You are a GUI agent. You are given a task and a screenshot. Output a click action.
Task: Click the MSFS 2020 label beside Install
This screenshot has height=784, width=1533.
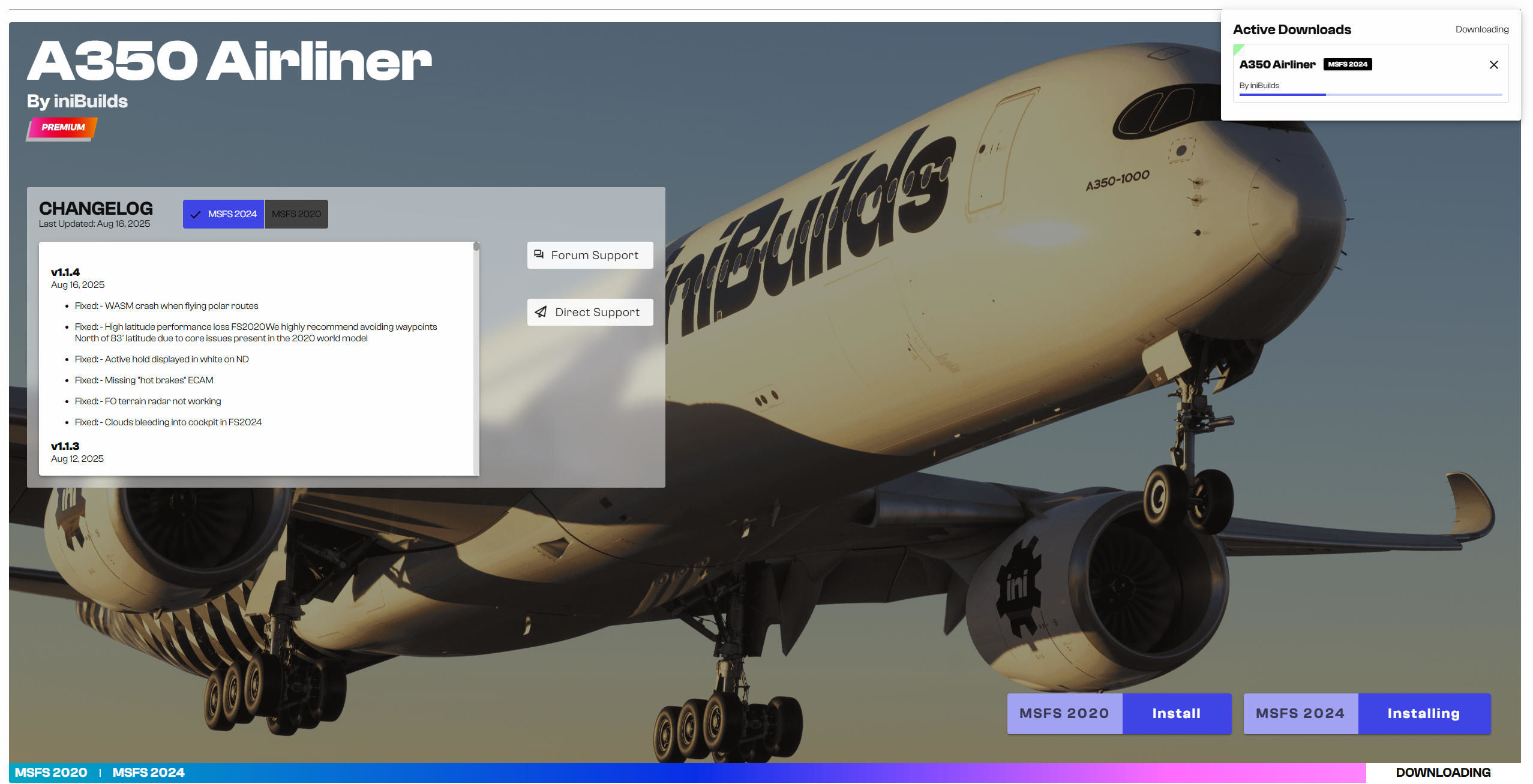coord(1064,713)
